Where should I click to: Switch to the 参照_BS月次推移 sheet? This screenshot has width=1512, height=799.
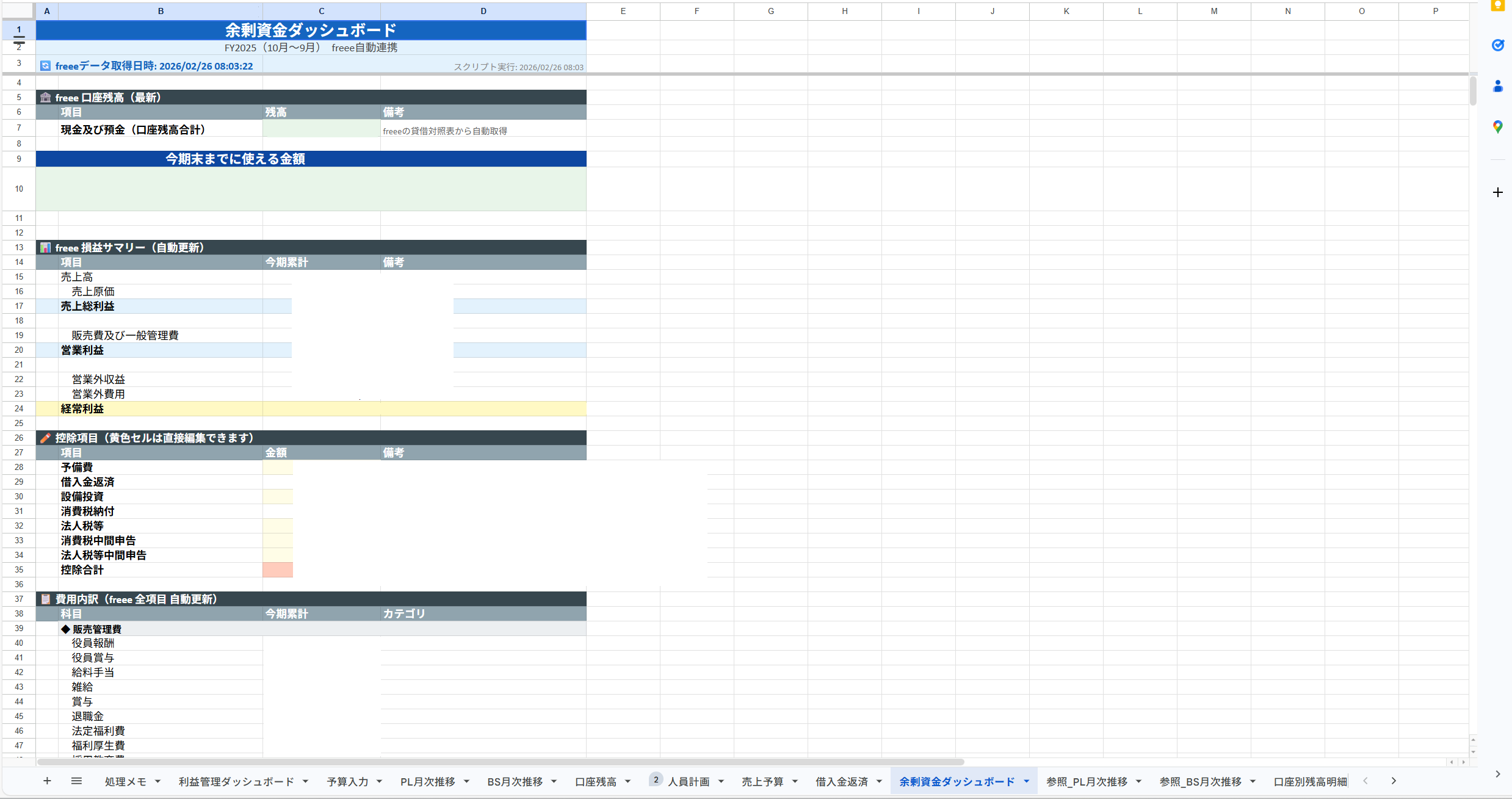1200,782
